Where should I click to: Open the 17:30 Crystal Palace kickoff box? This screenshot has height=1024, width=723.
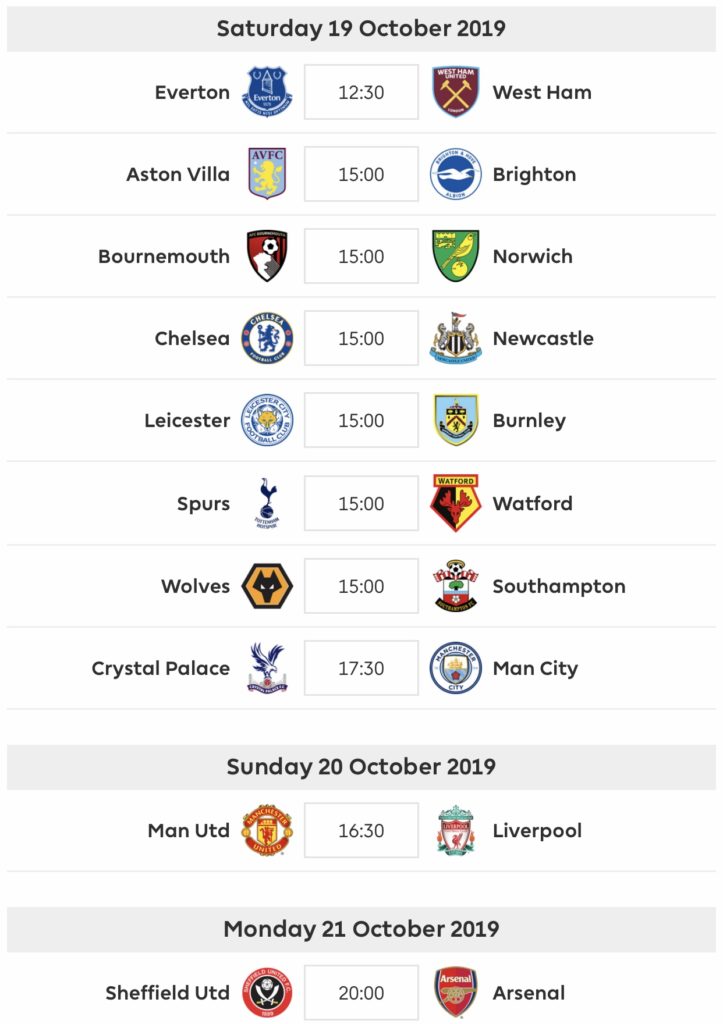[361, 667]
